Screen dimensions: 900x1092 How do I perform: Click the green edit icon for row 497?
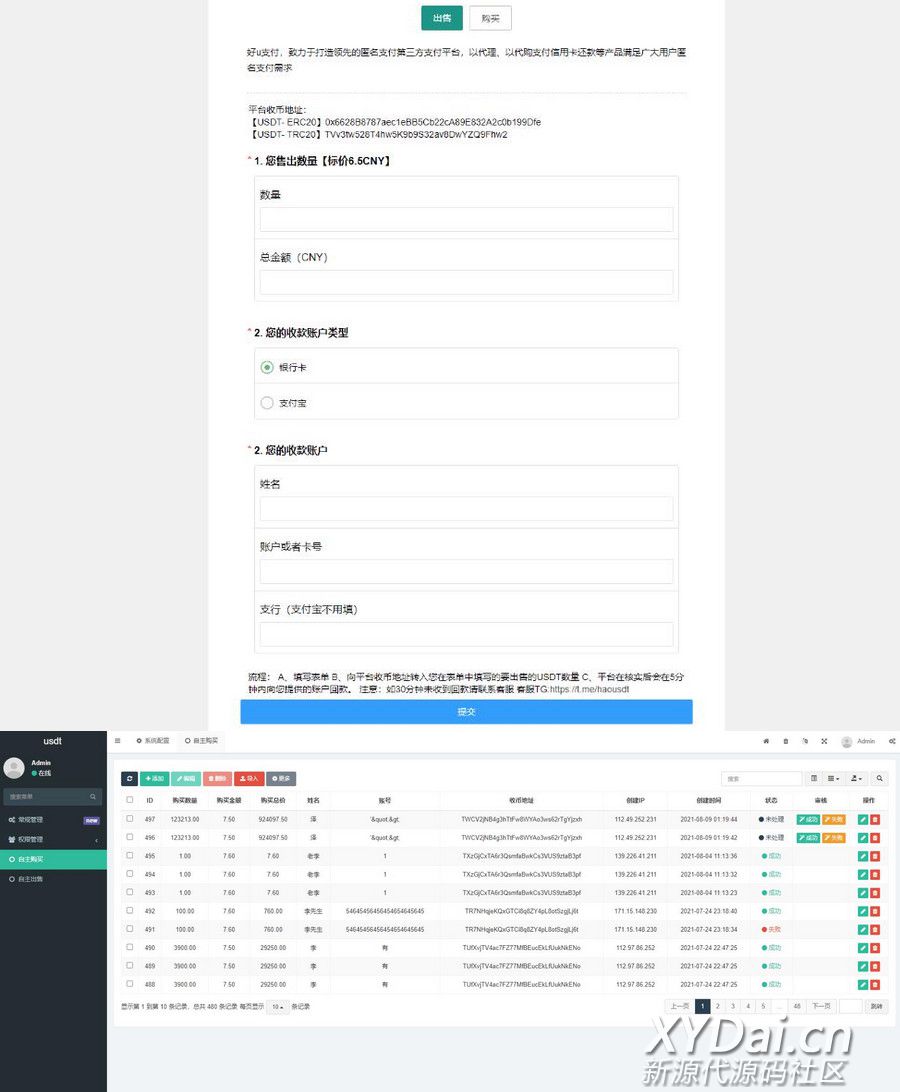click(863, 819)
